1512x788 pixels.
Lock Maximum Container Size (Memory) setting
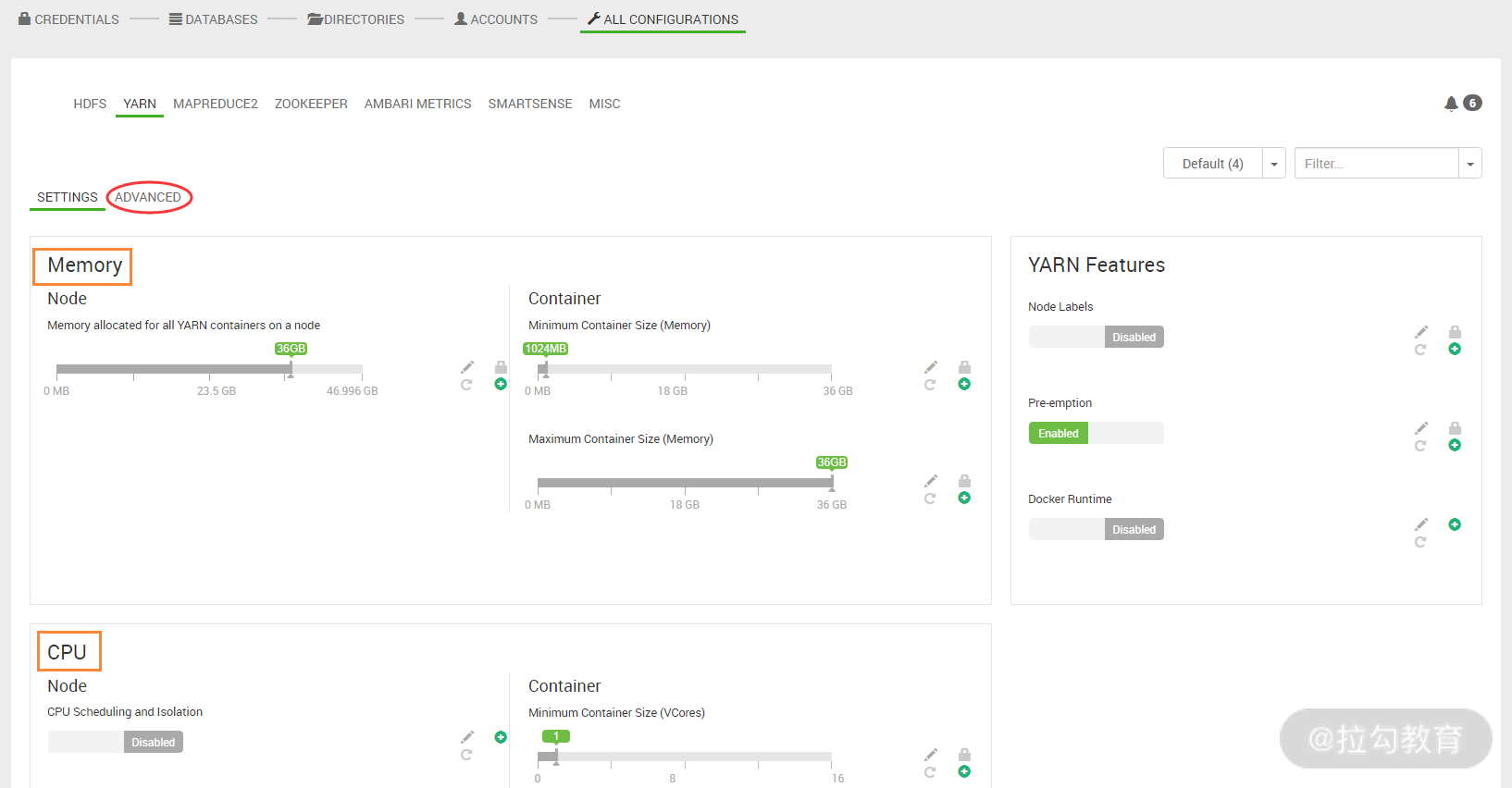click(x=964, y=481)
